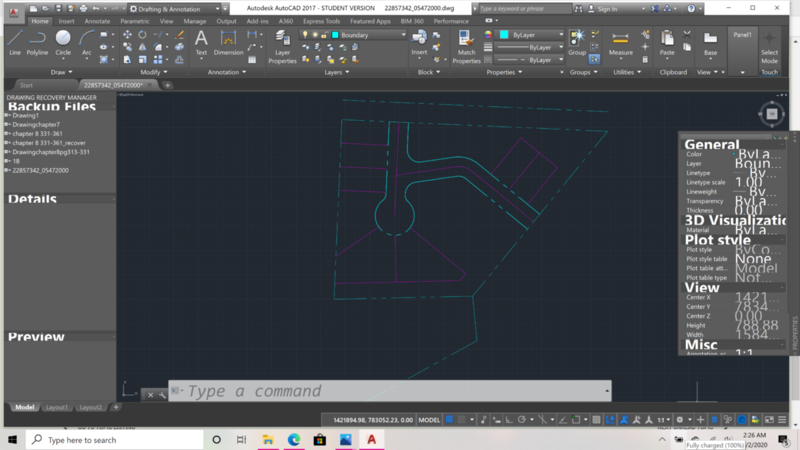Viewport: 800px width, 450px height.
Task: Switch to the Annotate ribbon tab
Action: (x=97, y=20)
